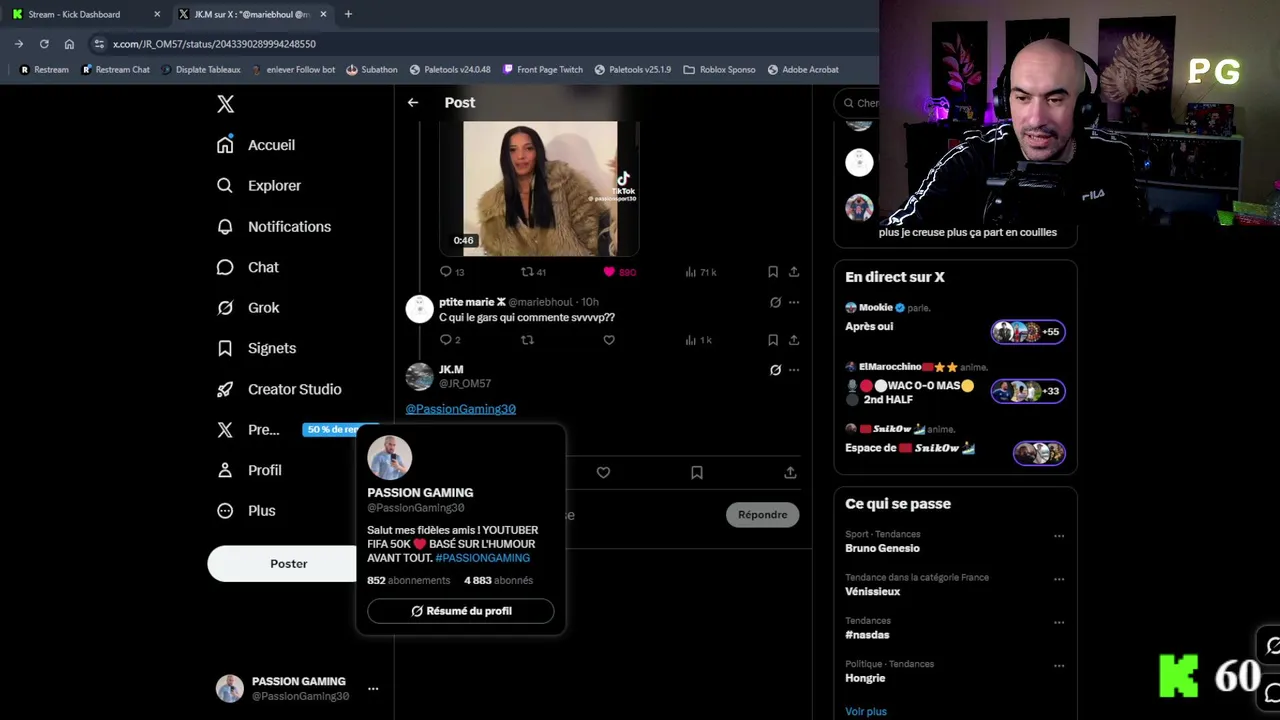Open Signets bookmarks
The image size is (1280, 720).
click(x=256, y=348)
